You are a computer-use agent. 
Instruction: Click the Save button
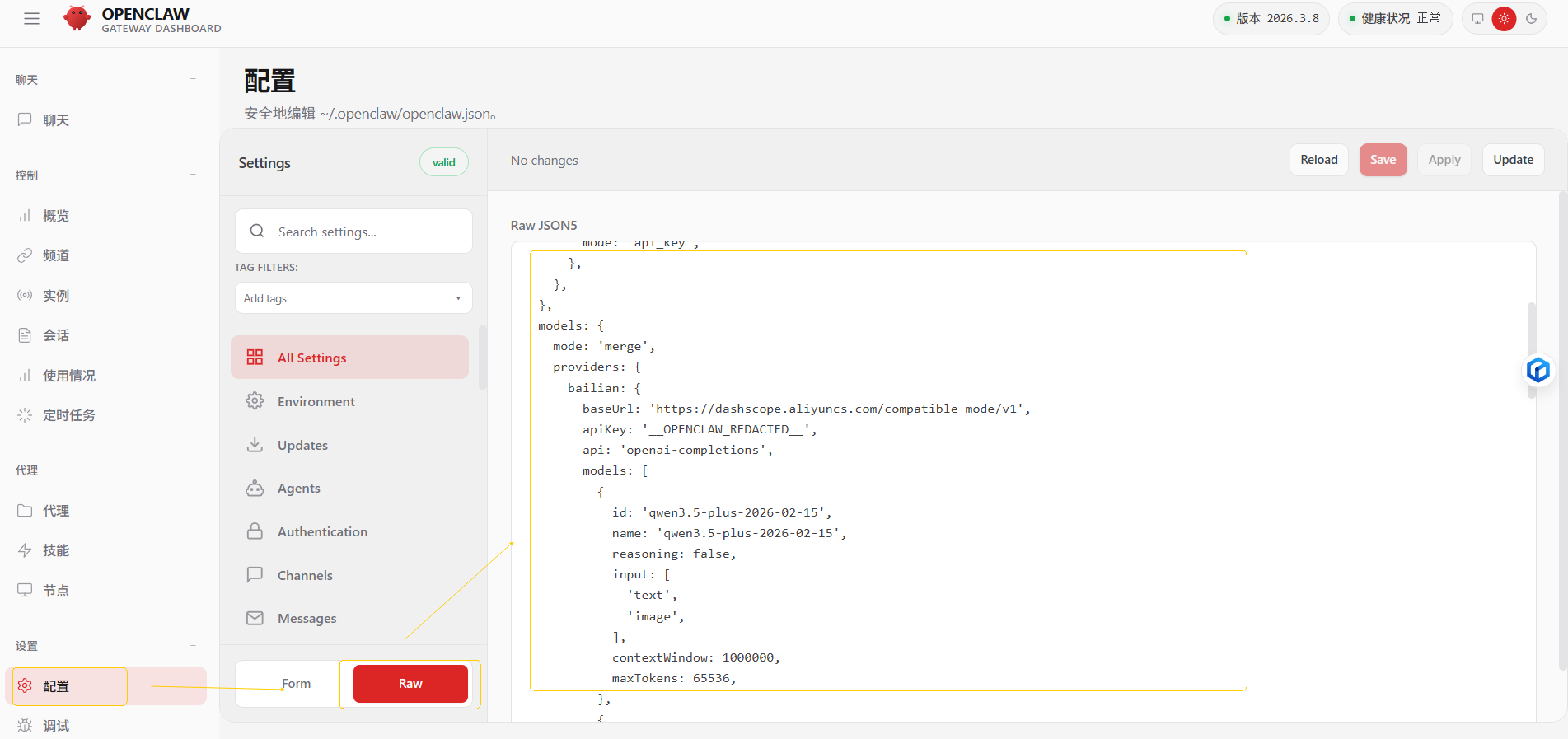(1383, 160)
